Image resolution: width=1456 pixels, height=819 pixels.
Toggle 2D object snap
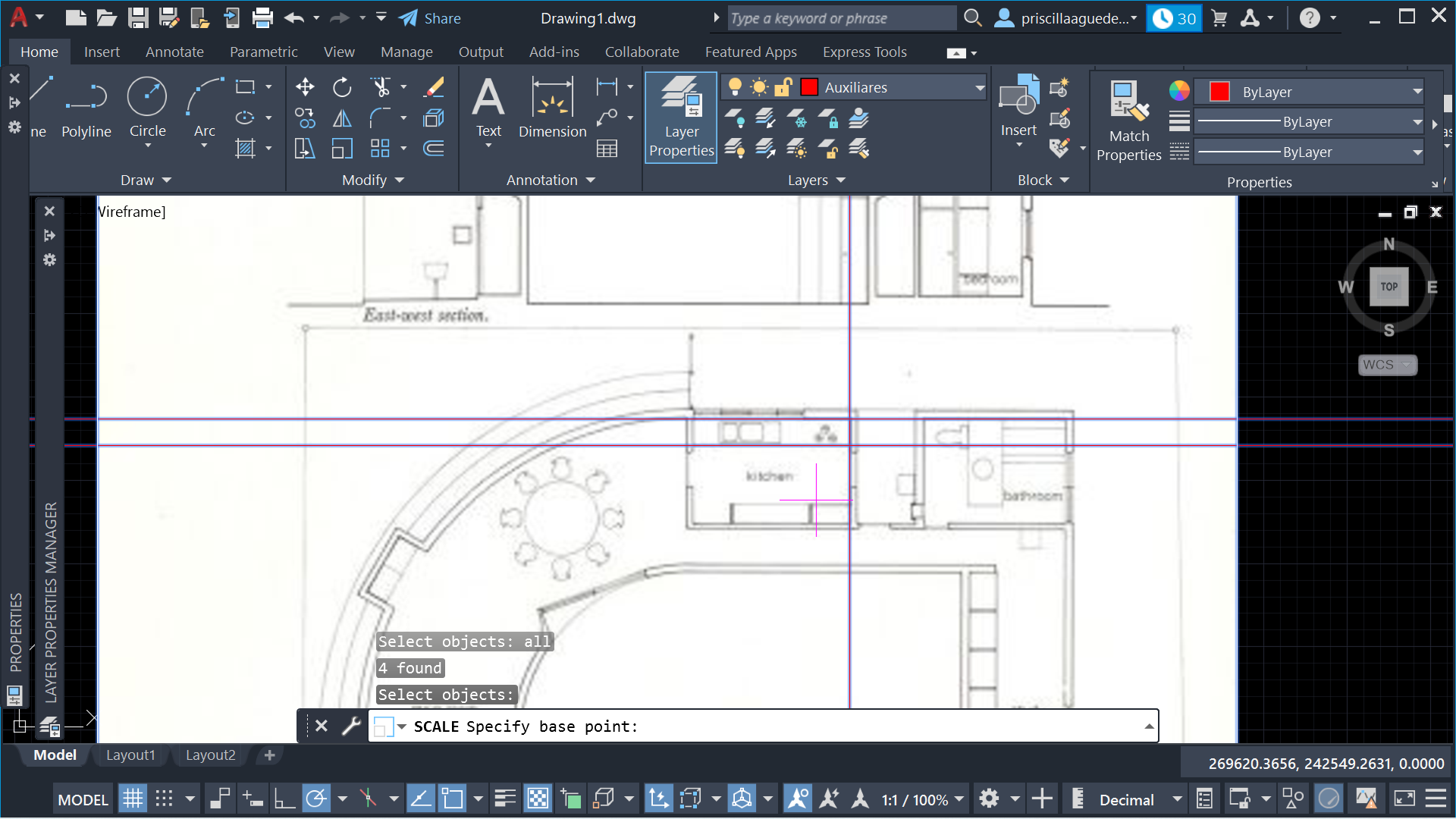pyautogui.click(x=453, y=799)
